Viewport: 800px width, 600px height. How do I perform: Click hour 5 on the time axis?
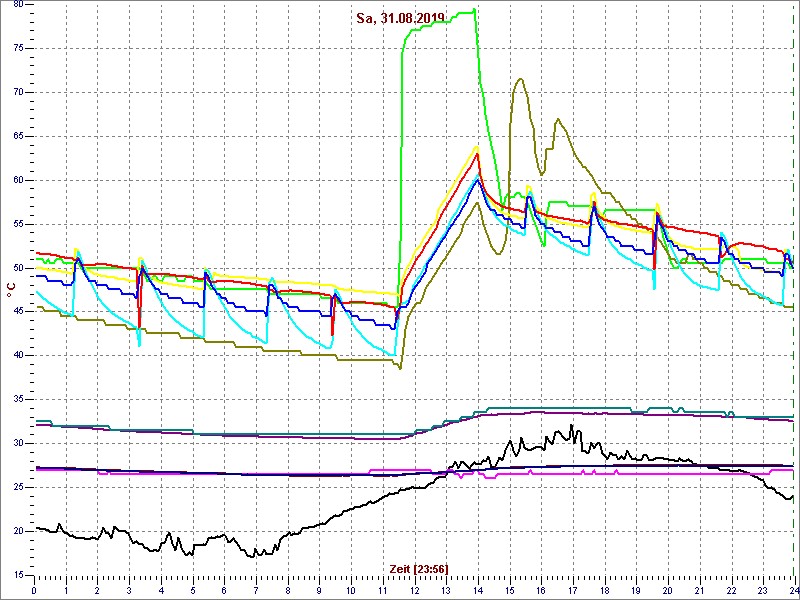pos(193,590)
